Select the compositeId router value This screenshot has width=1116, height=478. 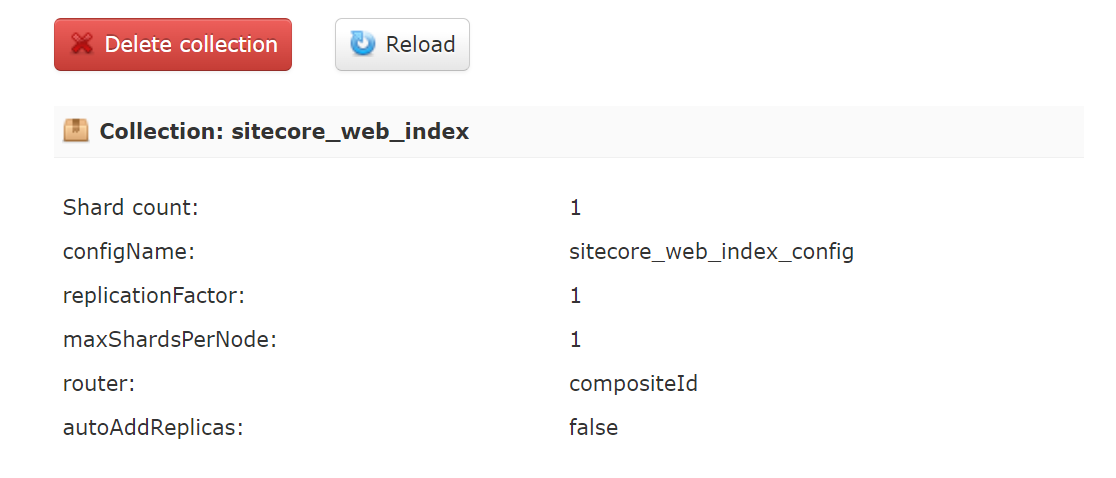tap(633, 384)
